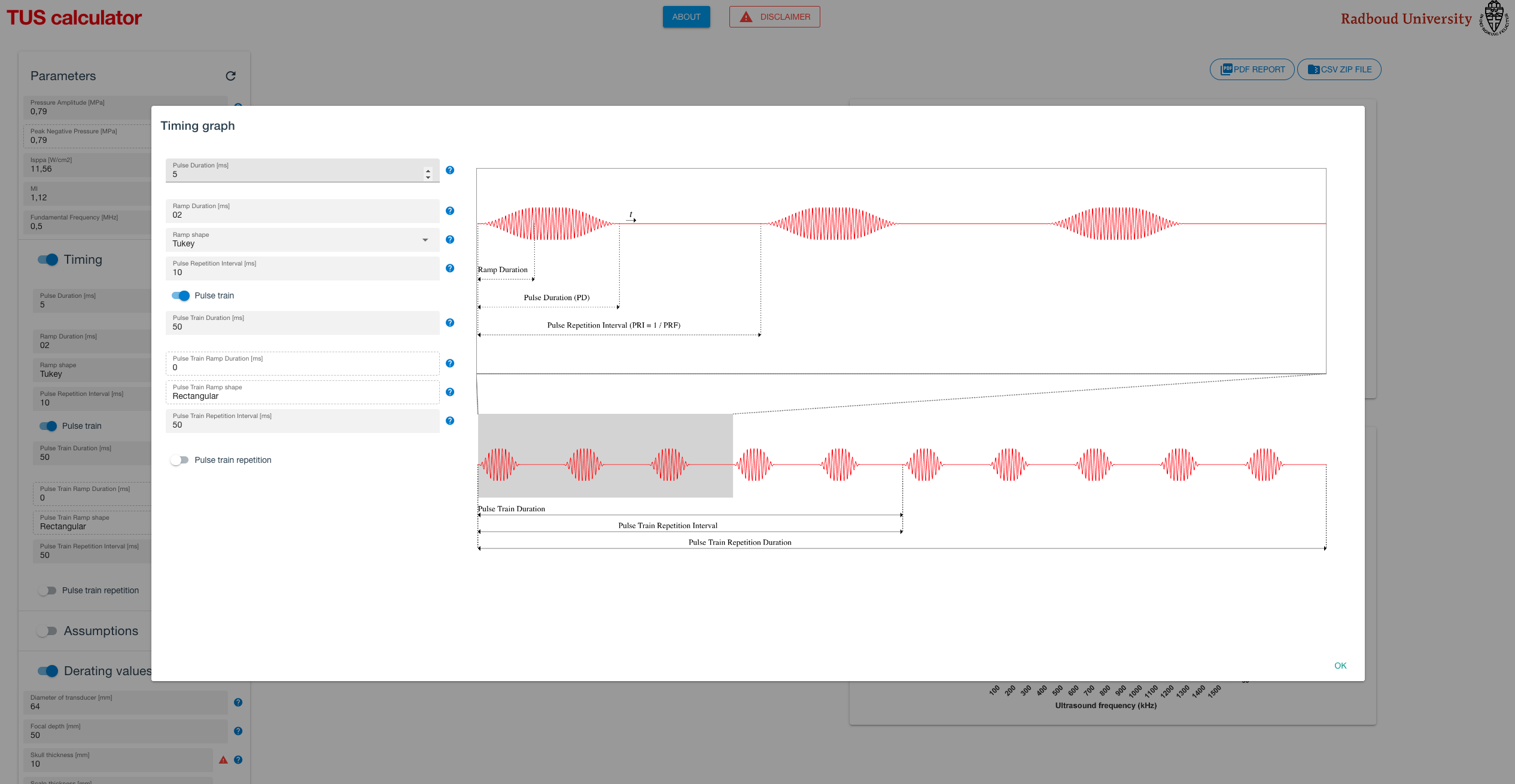1515x784 pixels.
Task: Click the CSV ZIP FILE button
Action: coord(1339,69)
